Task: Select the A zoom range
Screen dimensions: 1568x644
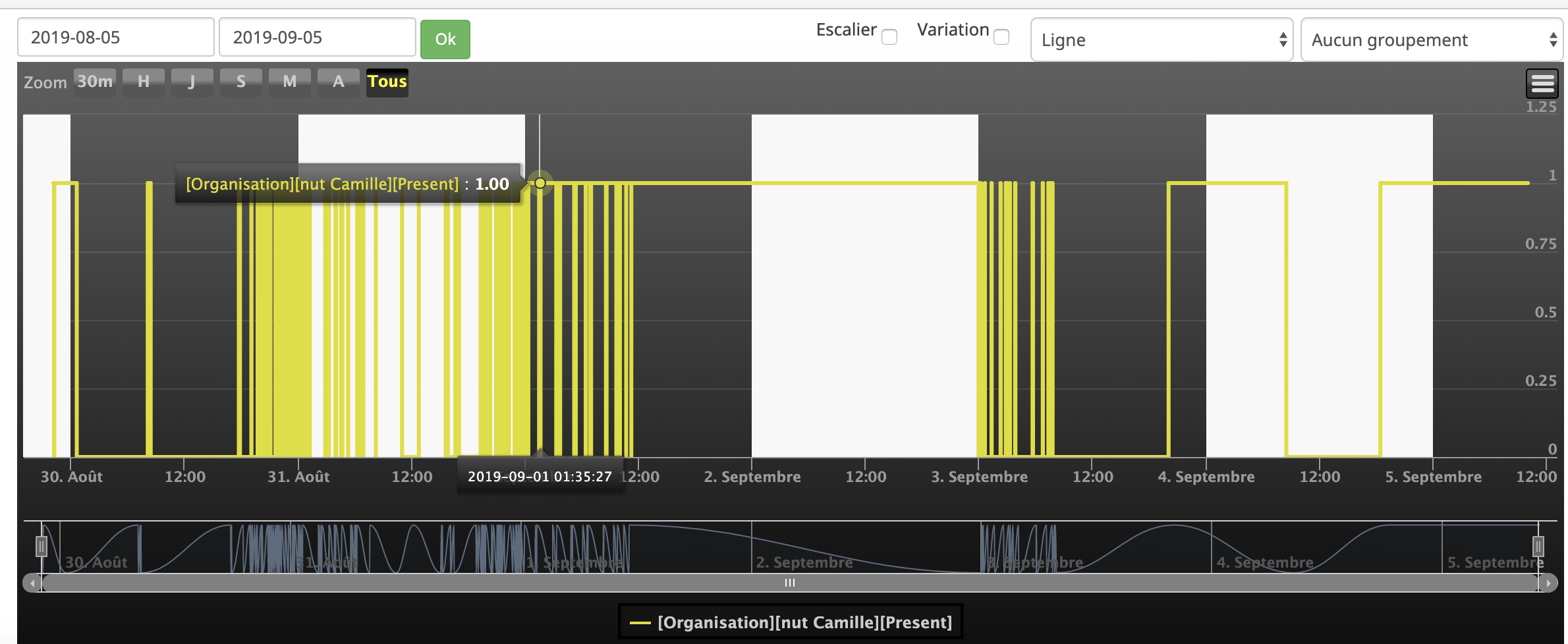Action: click(339, 82)
